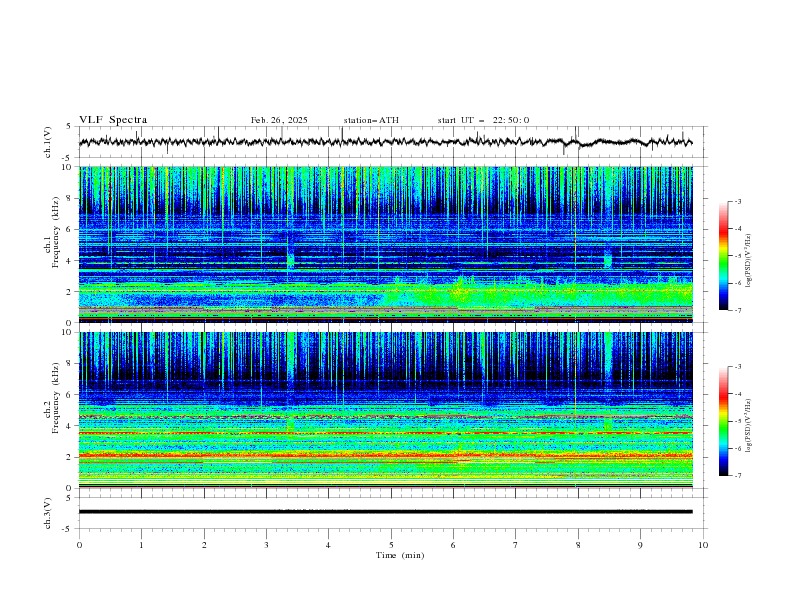Viewport: 792px width, 612px height.
Task: Click the "-3" label on ch.1 colorbar
Action: (x=738, y=201)
